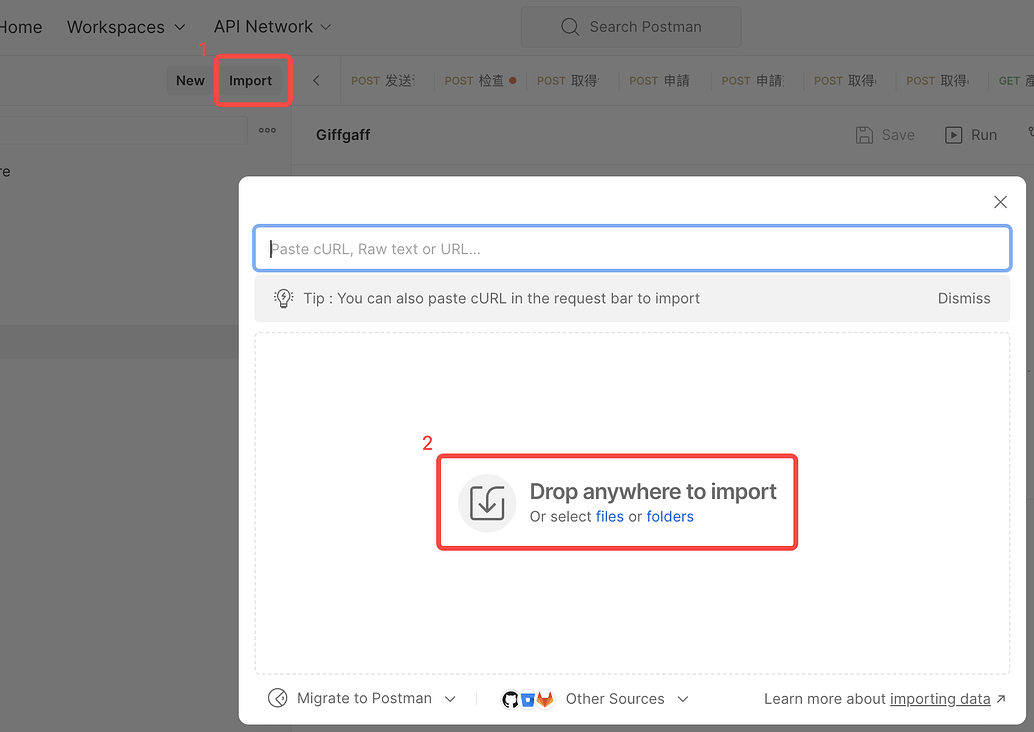Click the external-link arrow after importing data
Screen dimensions: 1034x732
click(1001, 698)
